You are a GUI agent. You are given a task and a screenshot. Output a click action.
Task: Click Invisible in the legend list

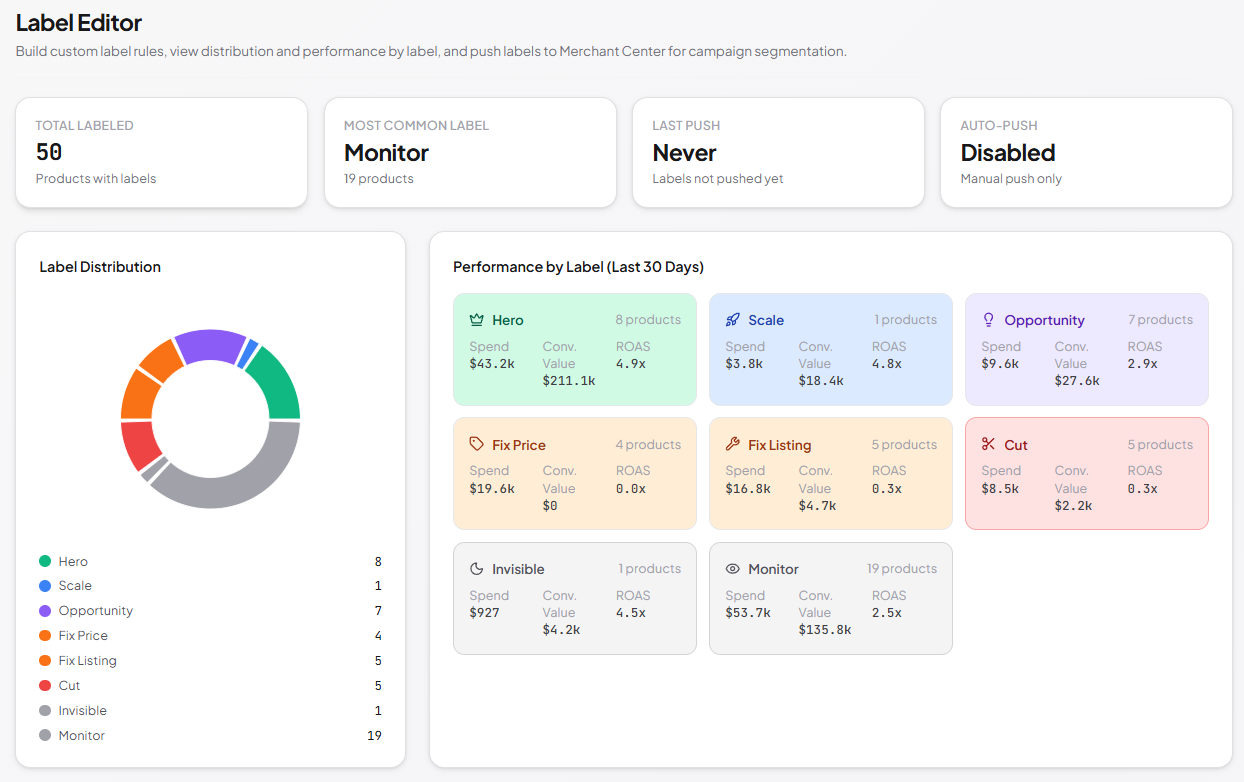pos(82,711)
